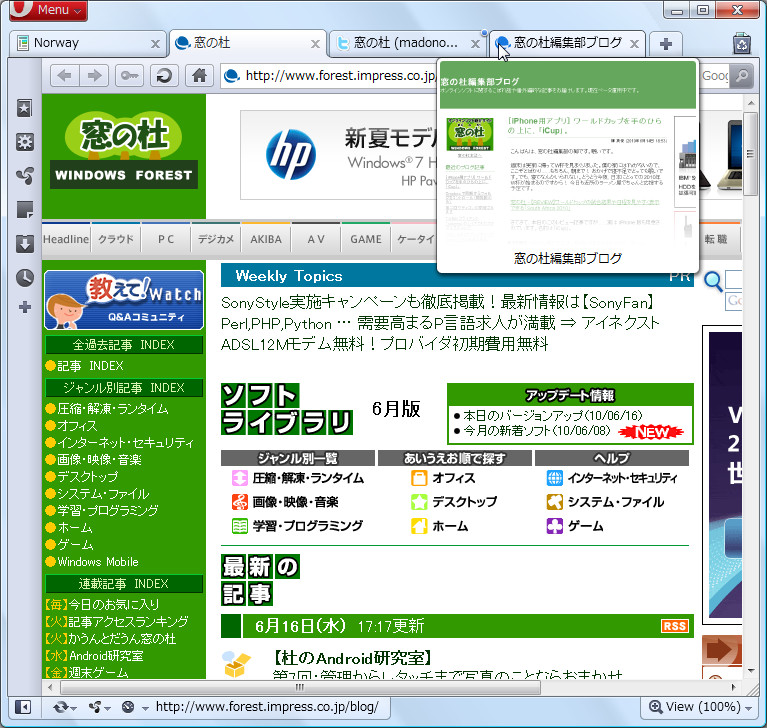Viewport: 767px width, 728px height.
Task: Click the hp advertisement banner
Action: coord(338,155)
